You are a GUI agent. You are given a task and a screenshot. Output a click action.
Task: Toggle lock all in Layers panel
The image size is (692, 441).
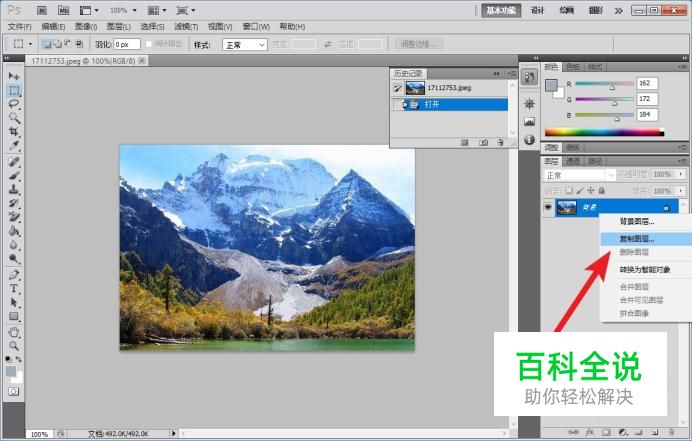click(601, 191)
